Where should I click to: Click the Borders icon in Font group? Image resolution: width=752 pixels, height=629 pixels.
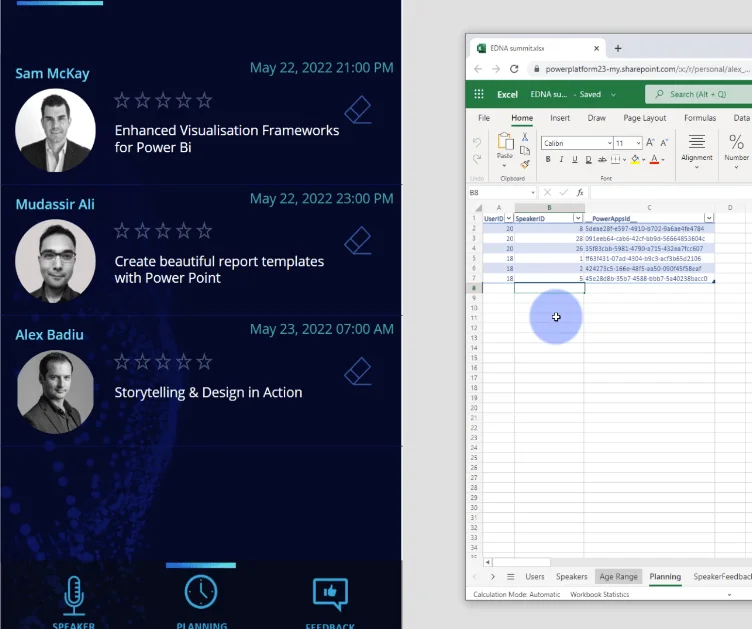point(616,160)
